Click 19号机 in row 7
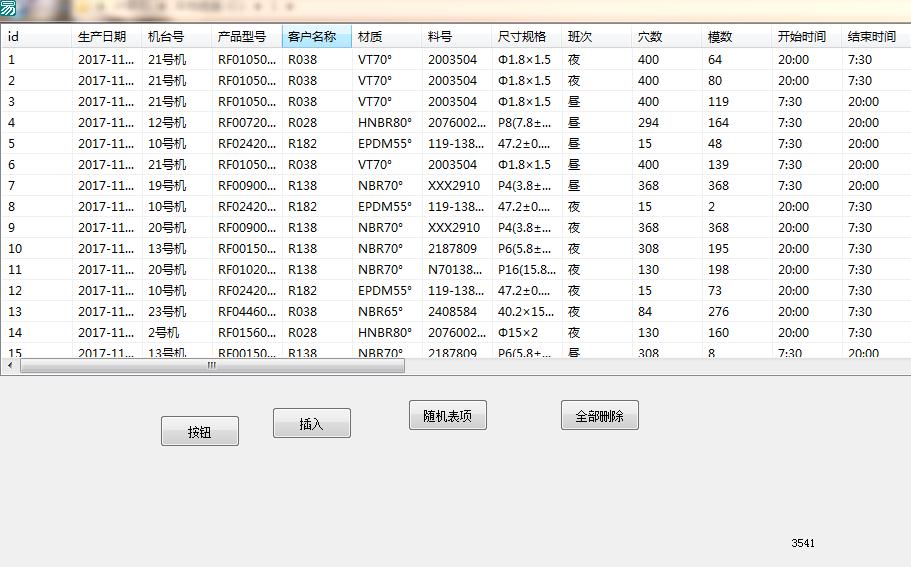Image resolution: width=911 pixels, height=567 pixels. click(167, 185)
